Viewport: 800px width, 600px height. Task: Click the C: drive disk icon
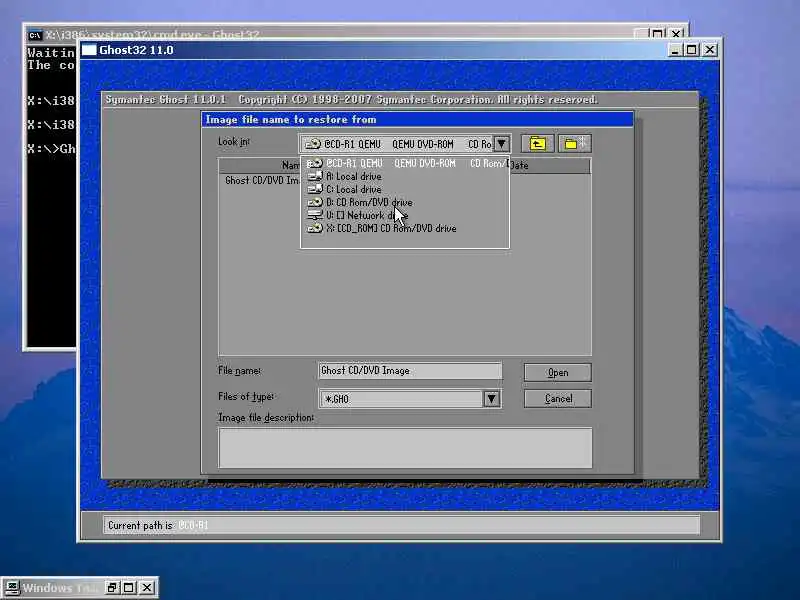tap(315, 189)
